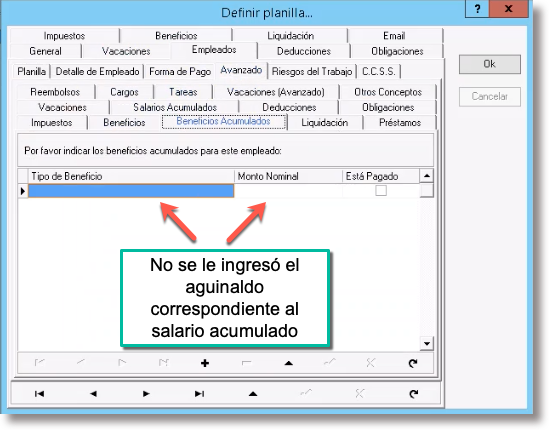The width and height of the screenshot is (549, 430).
Task: Click the Cancelar button
Action: click(x=489, y=96)
